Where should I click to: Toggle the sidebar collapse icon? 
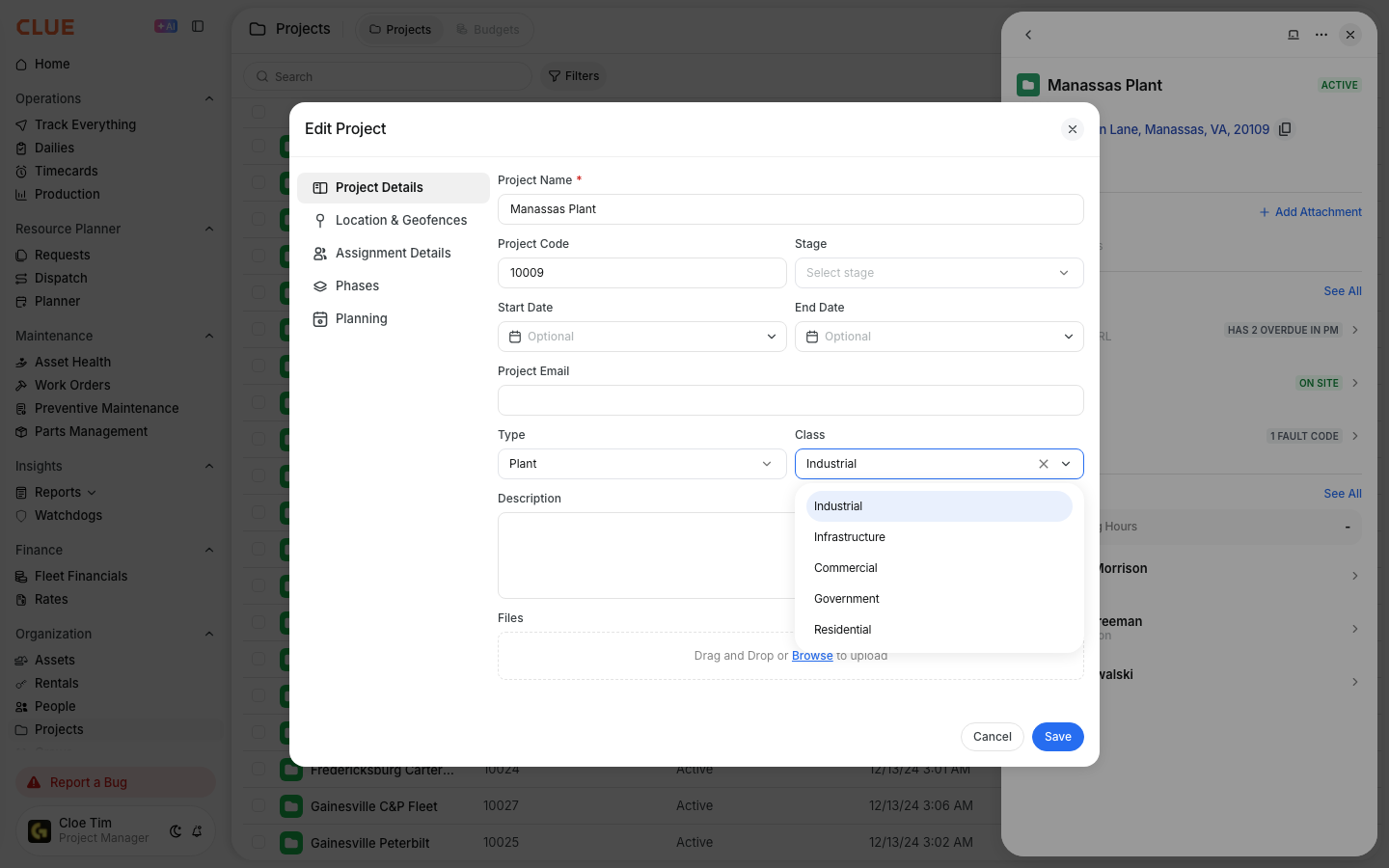tap(198, 26)
